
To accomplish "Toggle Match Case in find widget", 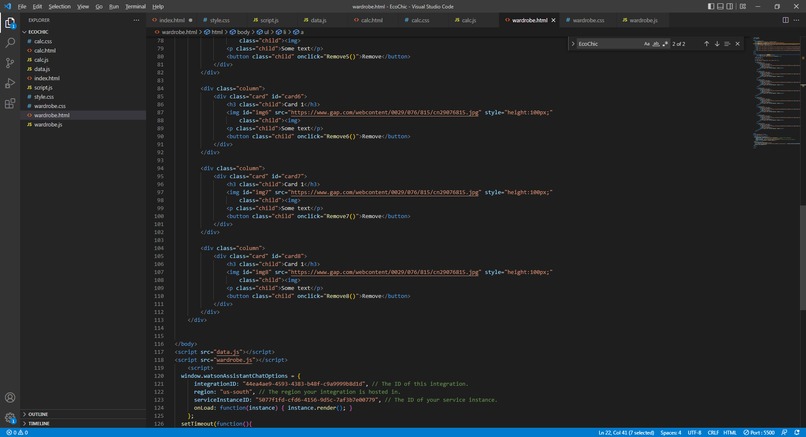I will [647, 44].
